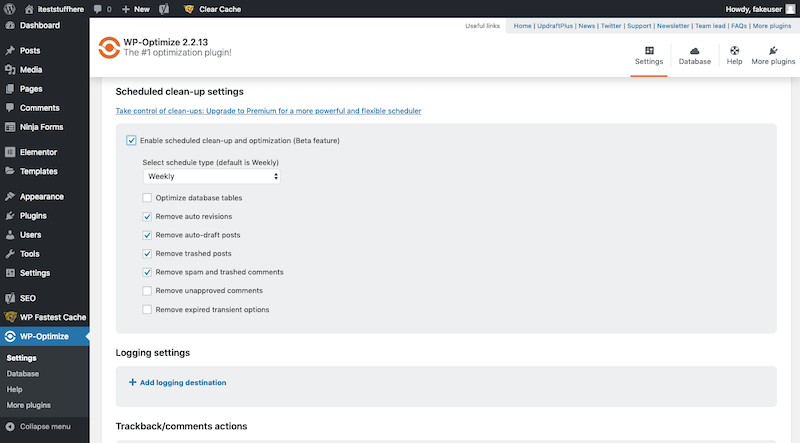Click the Elementor sidebar icon
The width and height of the screenshot is (800, 443).
10,152
